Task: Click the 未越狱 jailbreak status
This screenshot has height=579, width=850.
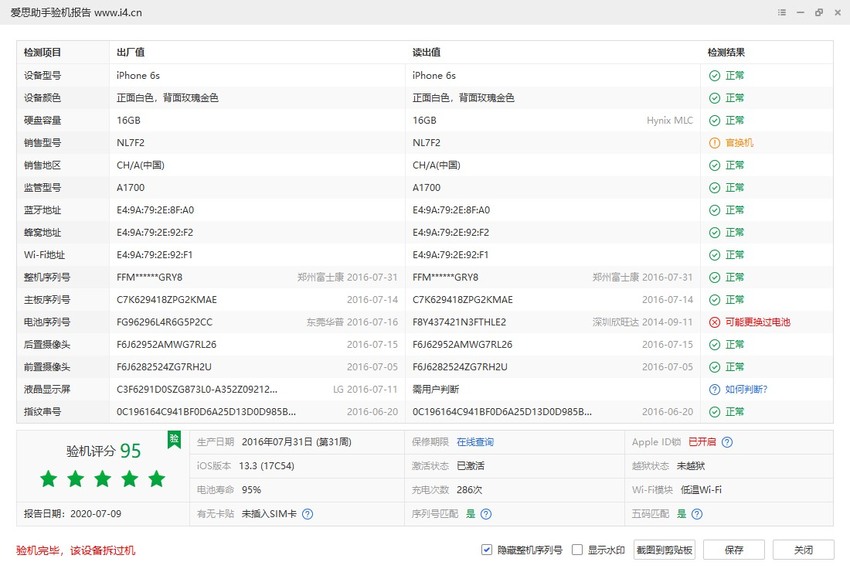Action: pos(691,466)
